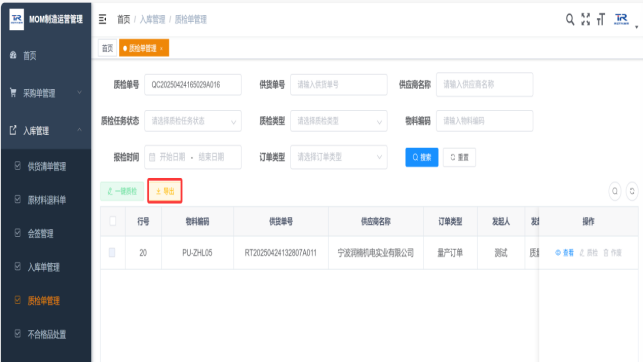Viewport: 643px width, 362px height.
Task: Open 订单类型 dropdown
Action: pyautogui.click(x=339, y=157)
